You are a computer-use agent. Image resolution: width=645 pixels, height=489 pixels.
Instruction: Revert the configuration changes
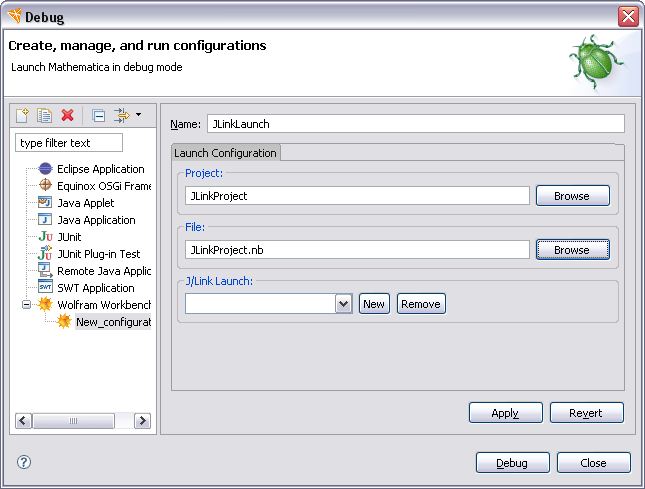pyautogui.click(x=587, y=413)
